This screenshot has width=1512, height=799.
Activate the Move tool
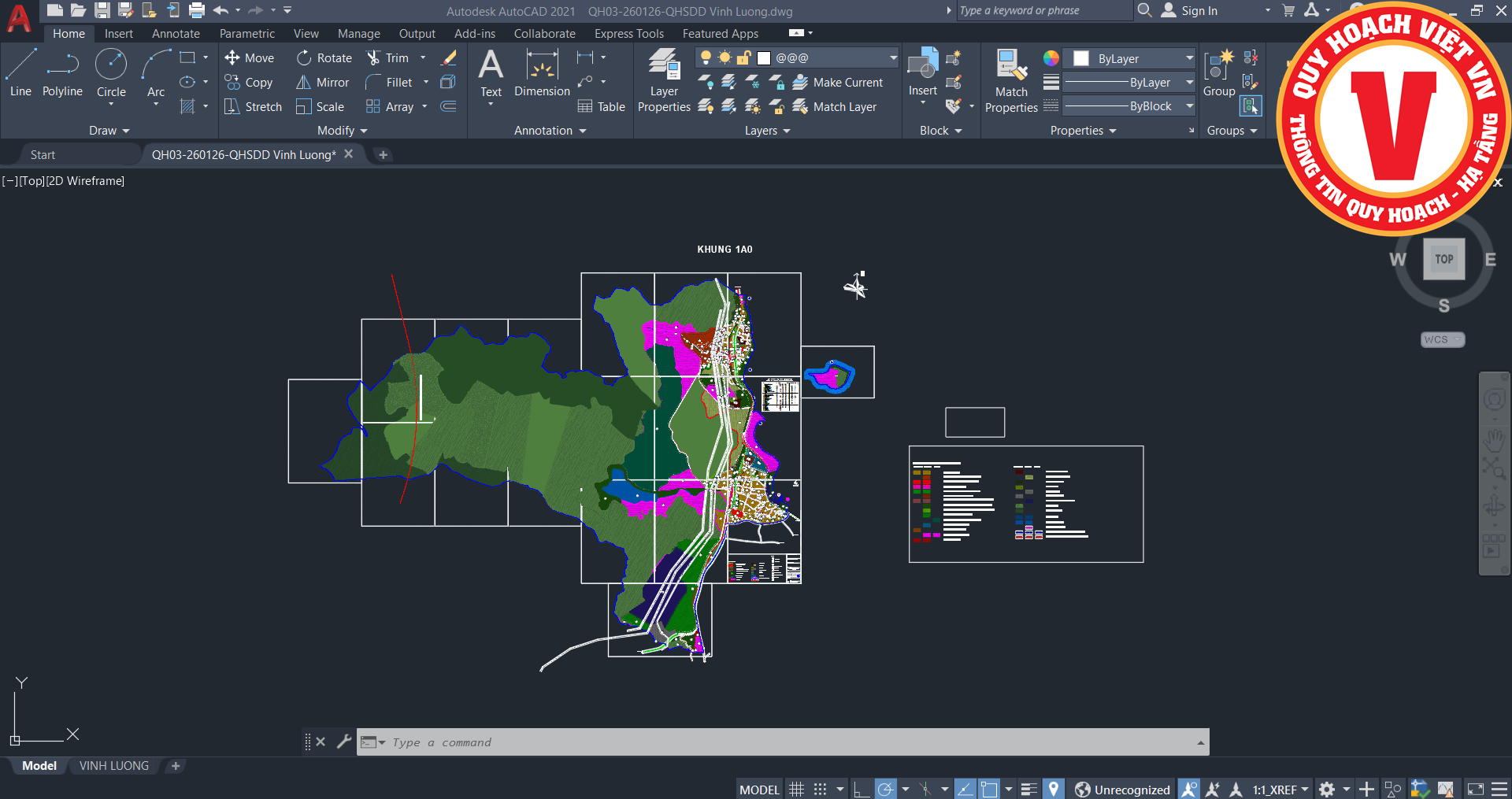pos(250,58)
